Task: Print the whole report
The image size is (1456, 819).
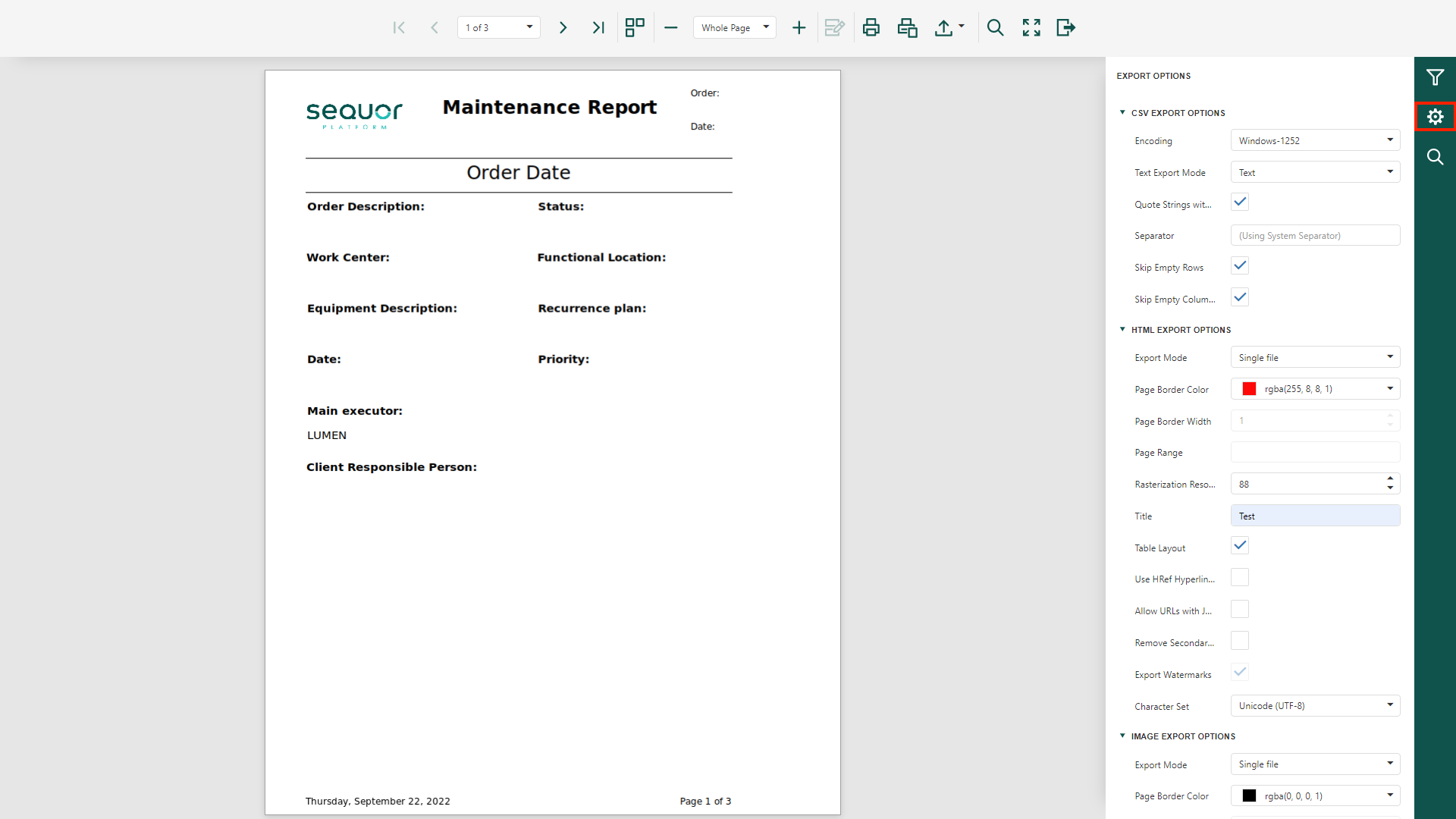Action: pyautogui.click(x=871, y=28)
